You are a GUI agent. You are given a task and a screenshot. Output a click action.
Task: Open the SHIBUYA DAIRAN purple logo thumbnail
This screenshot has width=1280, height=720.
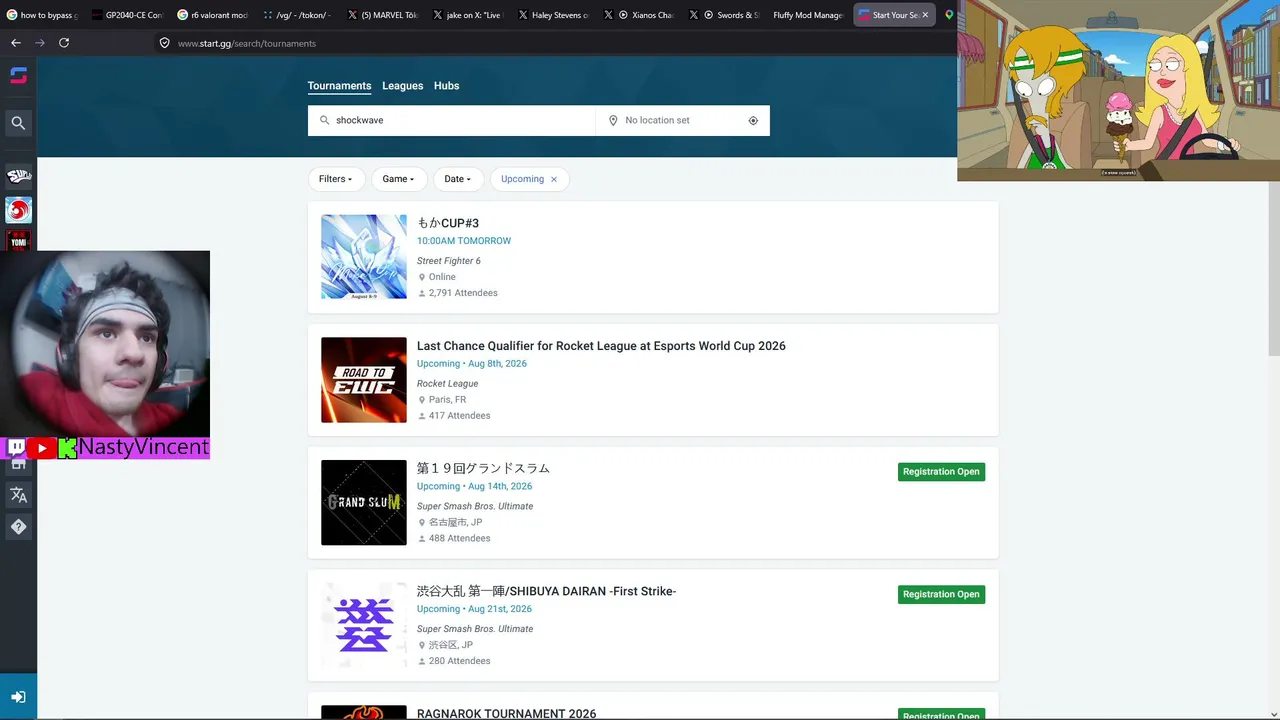(x=364, y=625)
